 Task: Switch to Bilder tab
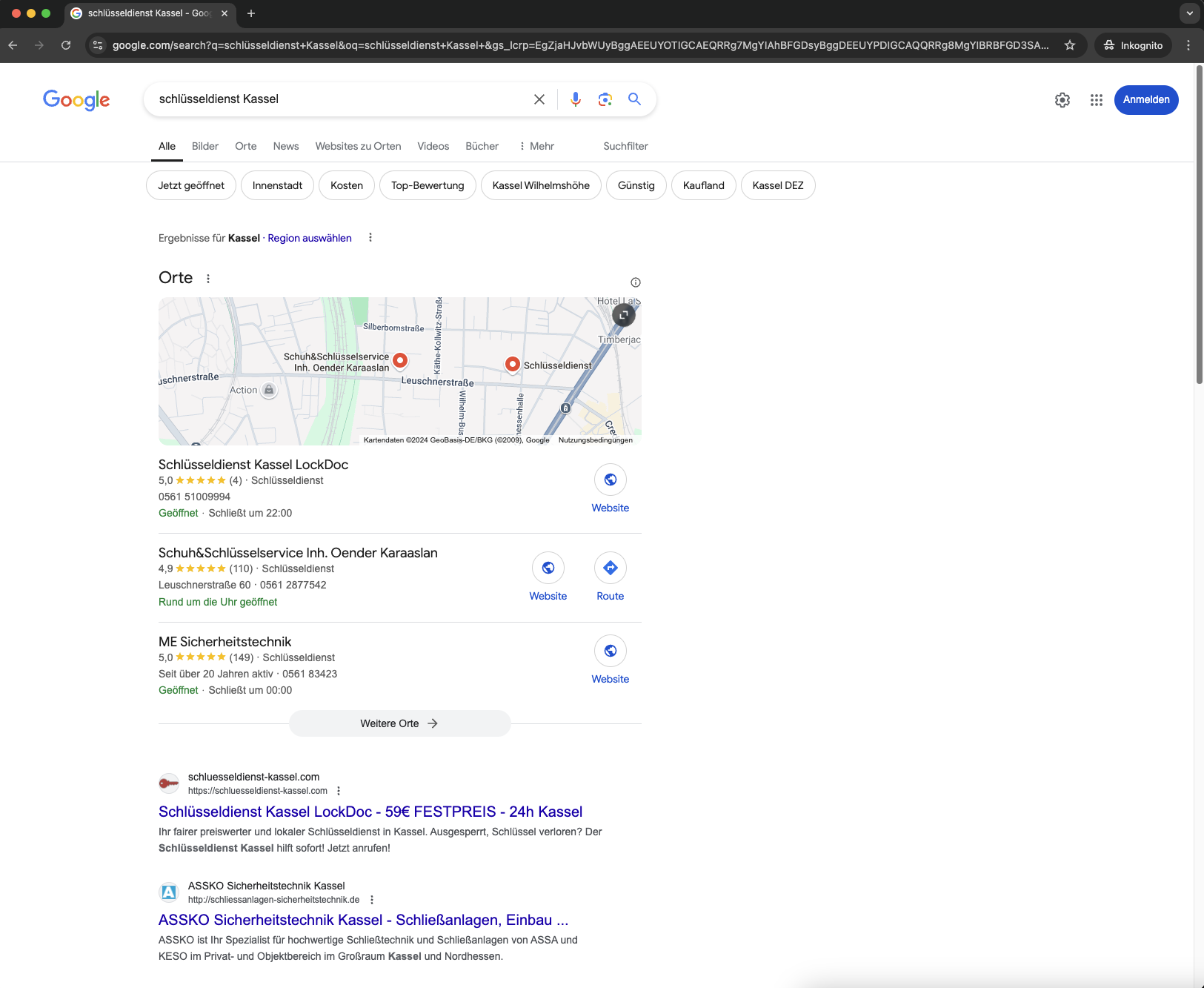click(x=205, y=146)
